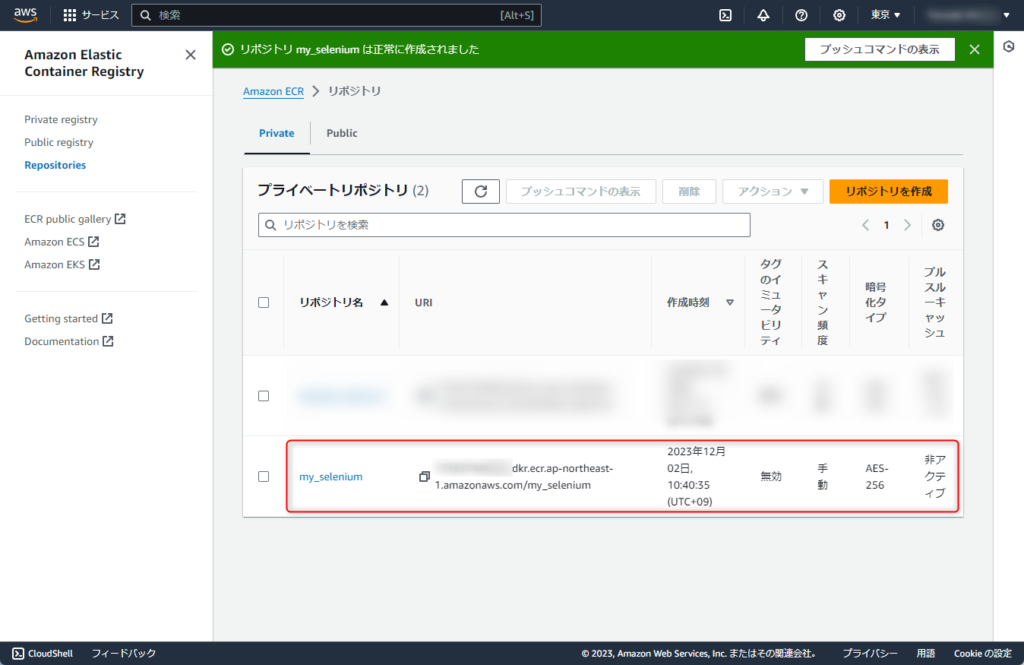Dismiss the green success banner
Viewport: 1024px width, 665px height.
[x=974, y=49]
